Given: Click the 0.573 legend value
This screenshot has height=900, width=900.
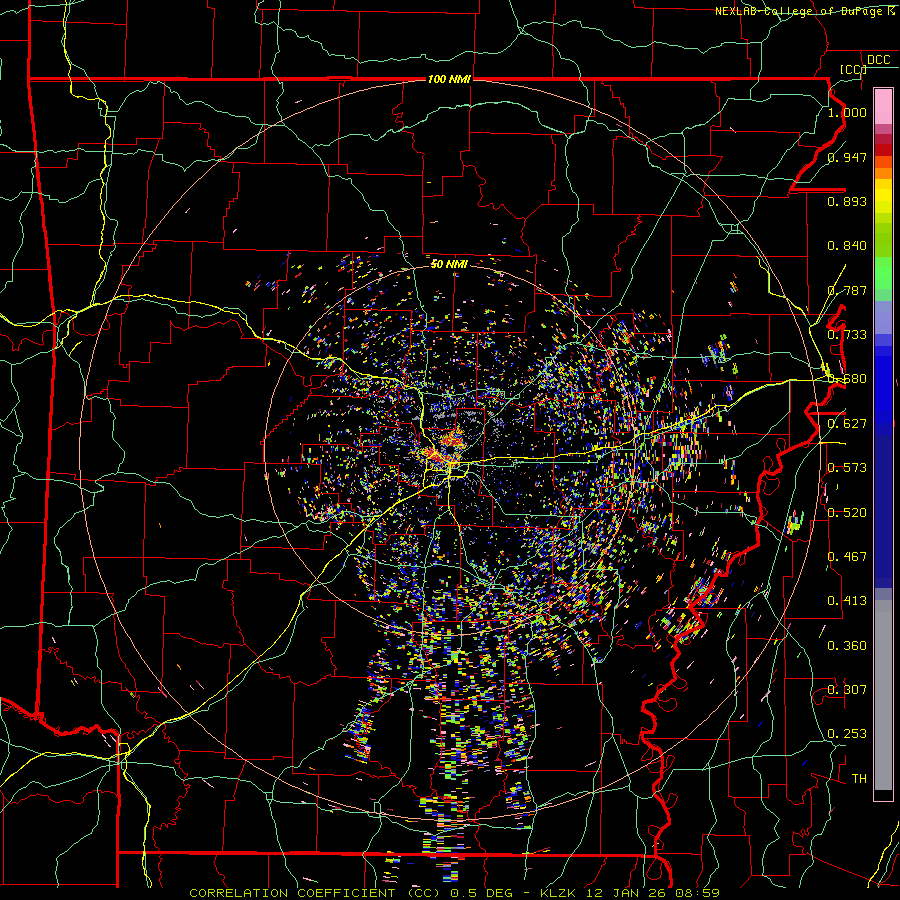Looking at the screenshot, I should [847, 468].
